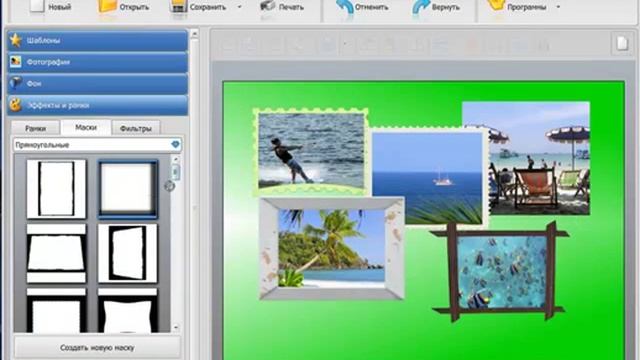Click the Новый (new project) toolbar icon
The width and height of the screenshot is (640, 360).
coord(37,6)
